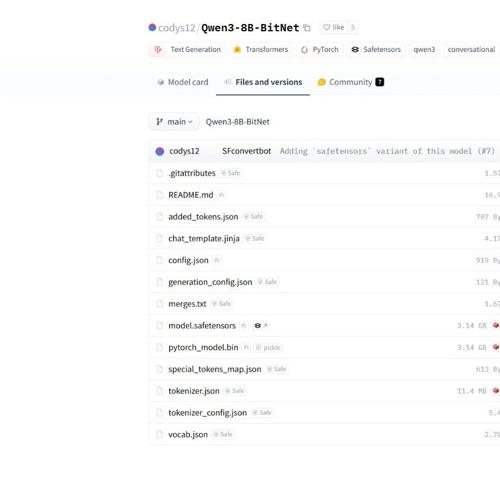
Task: Open the .gitattributes file
Action: (192, 173)
